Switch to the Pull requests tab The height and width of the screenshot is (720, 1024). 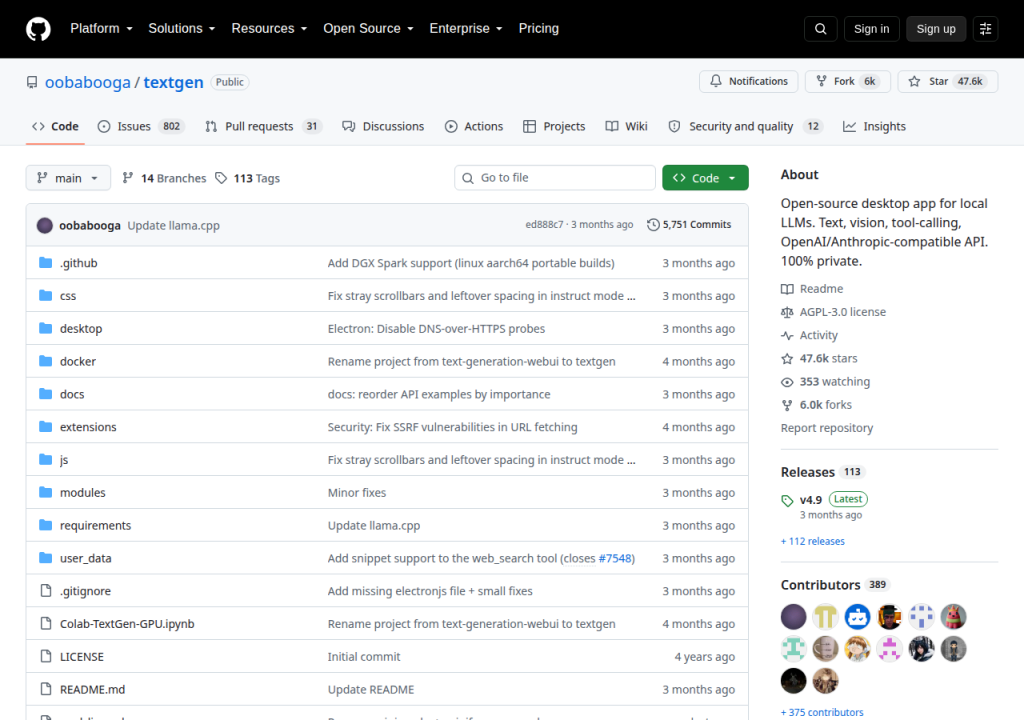(264, 126)
